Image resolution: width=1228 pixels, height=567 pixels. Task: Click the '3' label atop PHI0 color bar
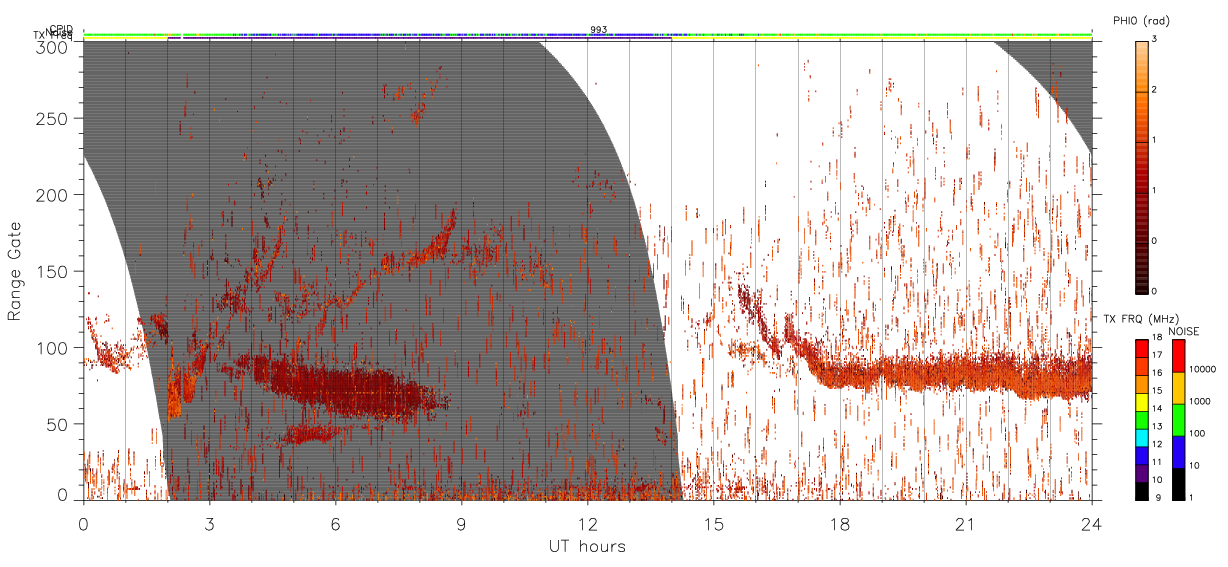[x=1156, y=39]
